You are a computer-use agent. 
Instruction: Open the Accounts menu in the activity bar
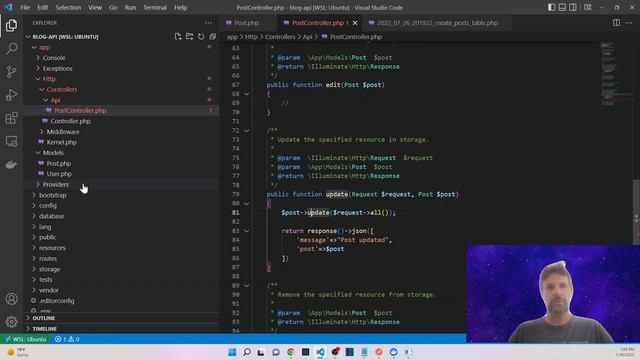click(x=11, y=299)
